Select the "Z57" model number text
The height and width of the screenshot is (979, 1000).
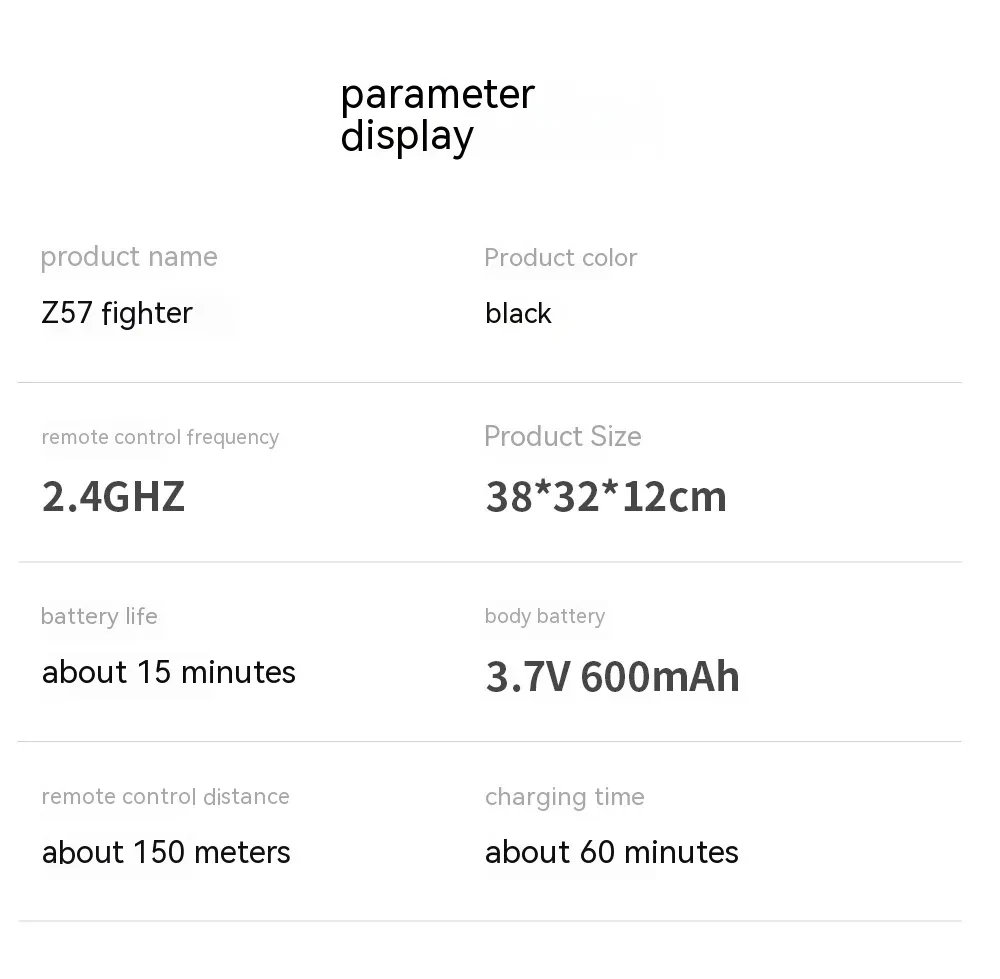coord(67,313)
